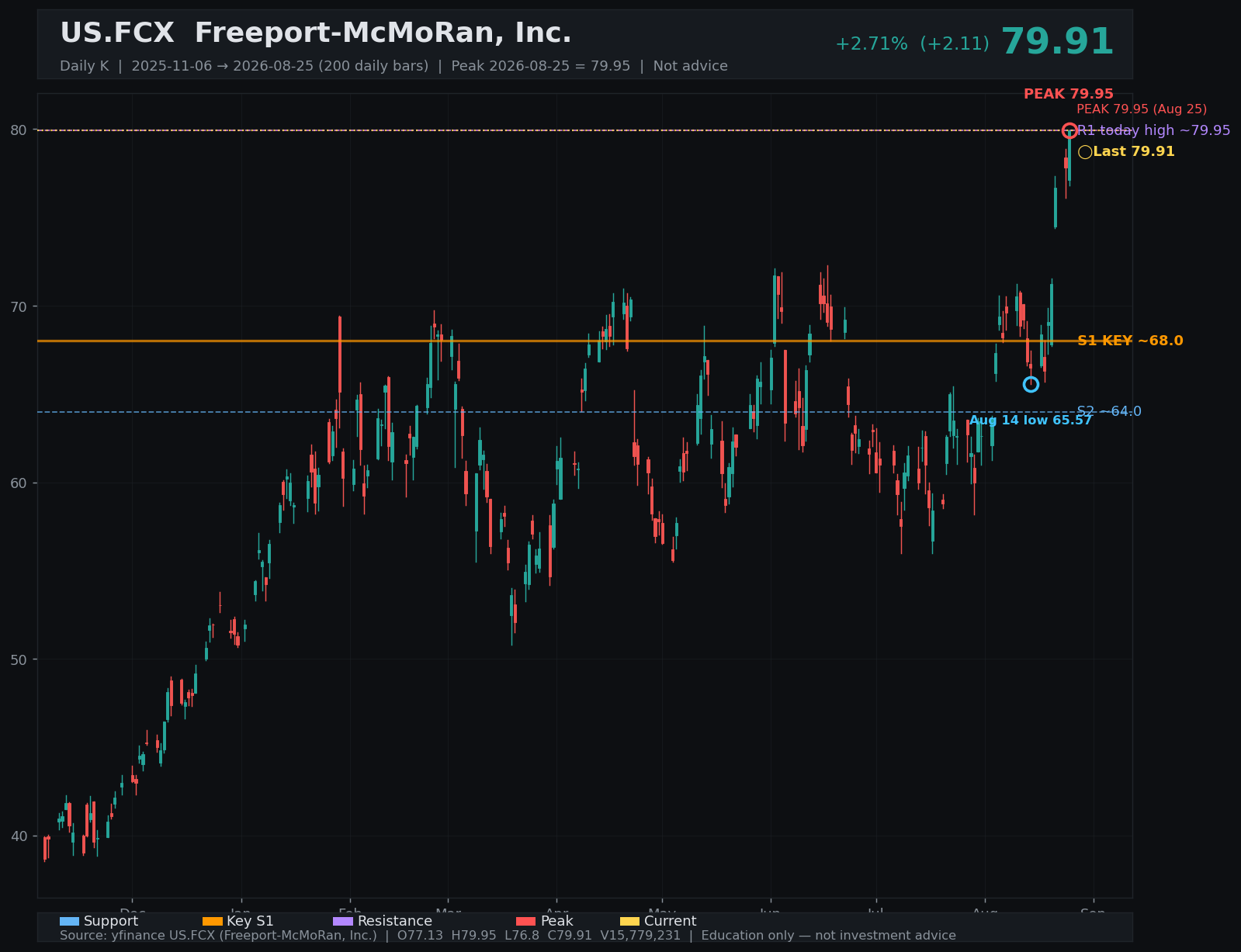This screenshot has width=1241, height=952.
Task: Select the blue Support legend swatch
Action: 69,921
